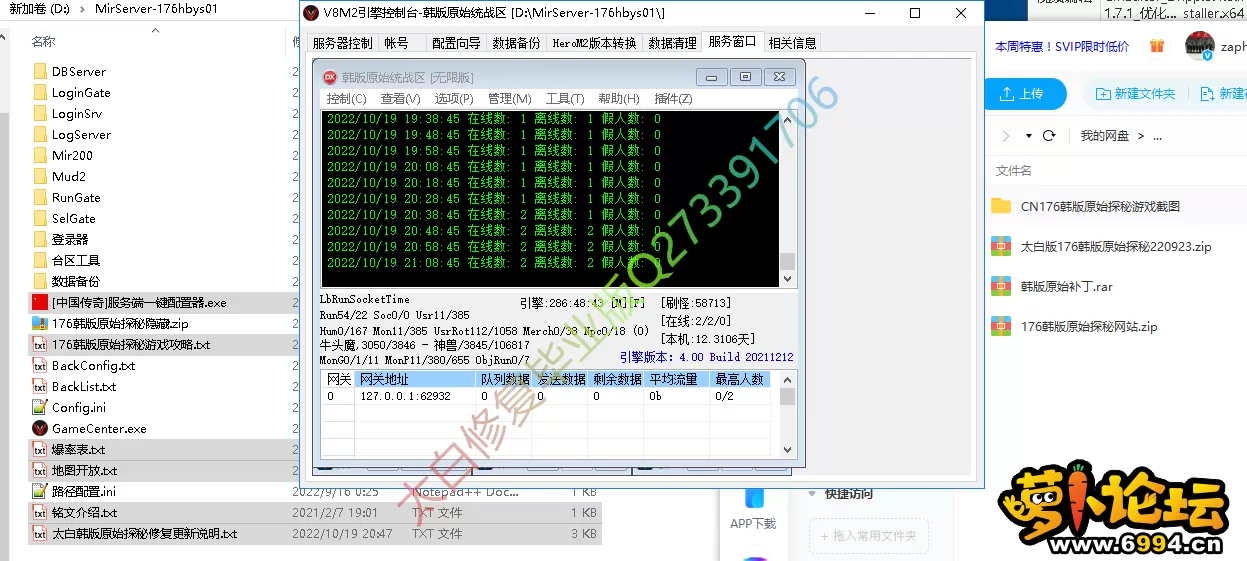Switch to 数据清理 tab
The height and width of the screenshot is (561, 1247).
[x=672, y=43]
